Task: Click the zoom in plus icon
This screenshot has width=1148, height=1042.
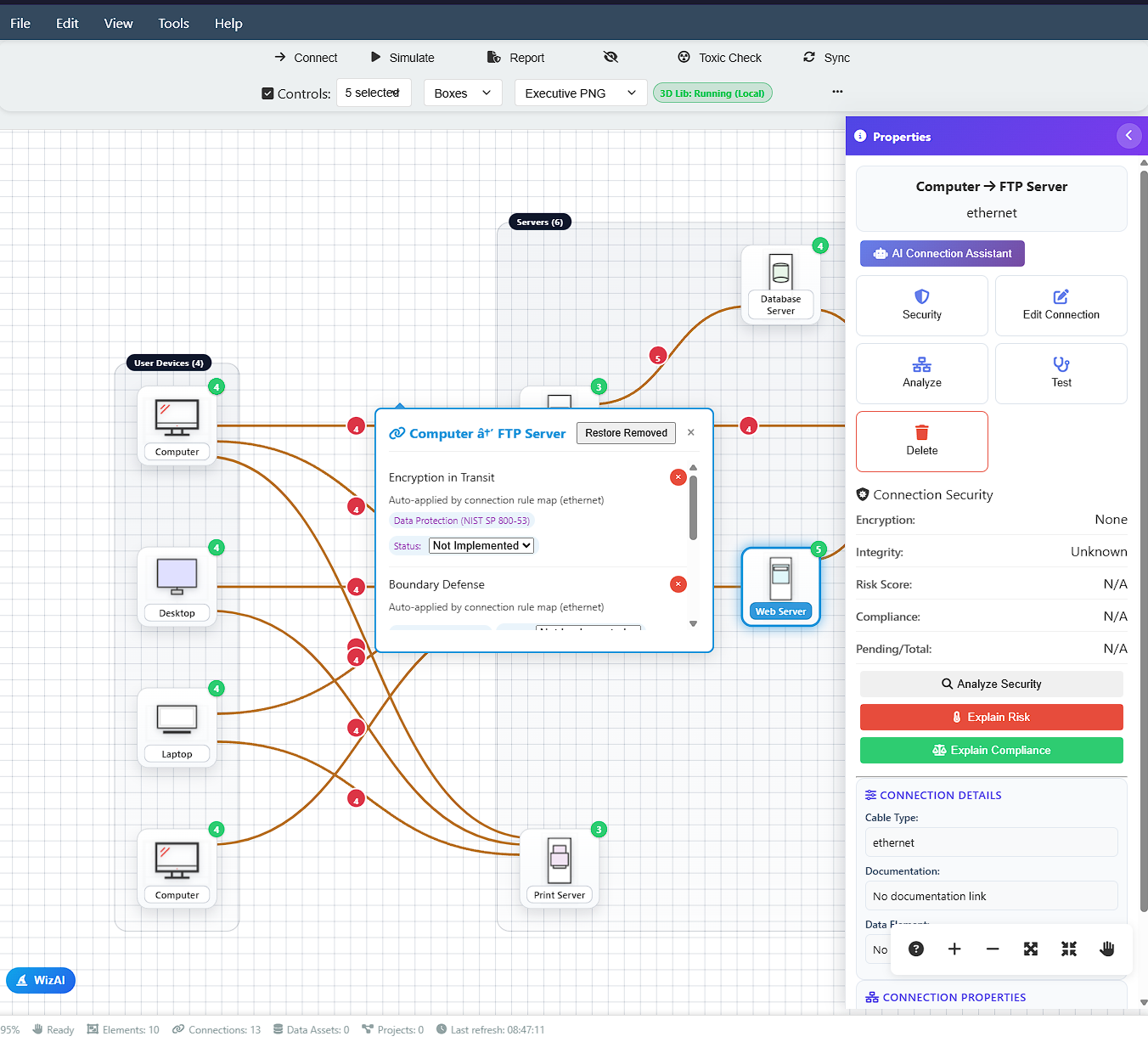Action: (x=954, y=949)
